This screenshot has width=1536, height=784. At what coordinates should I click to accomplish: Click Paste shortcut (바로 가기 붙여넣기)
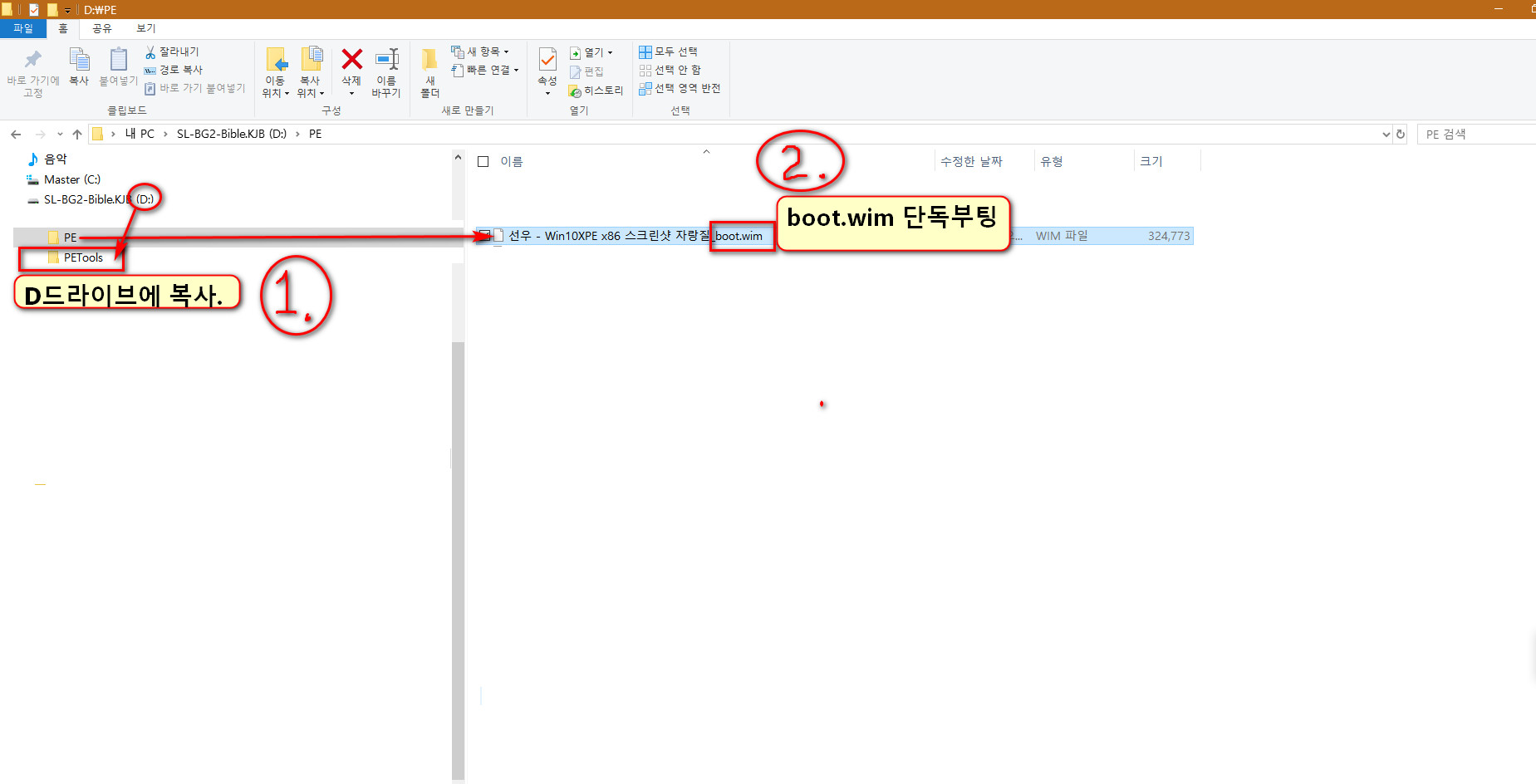click(x=195, y=88)
